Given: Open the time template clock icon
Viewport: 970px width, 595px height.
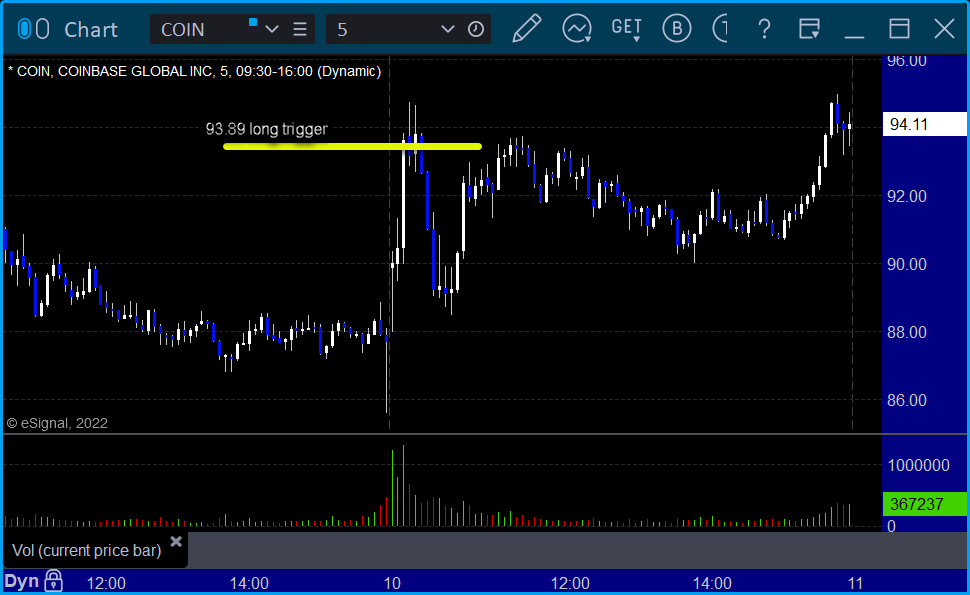Looking at the screenshot, I should pos(476,29).
